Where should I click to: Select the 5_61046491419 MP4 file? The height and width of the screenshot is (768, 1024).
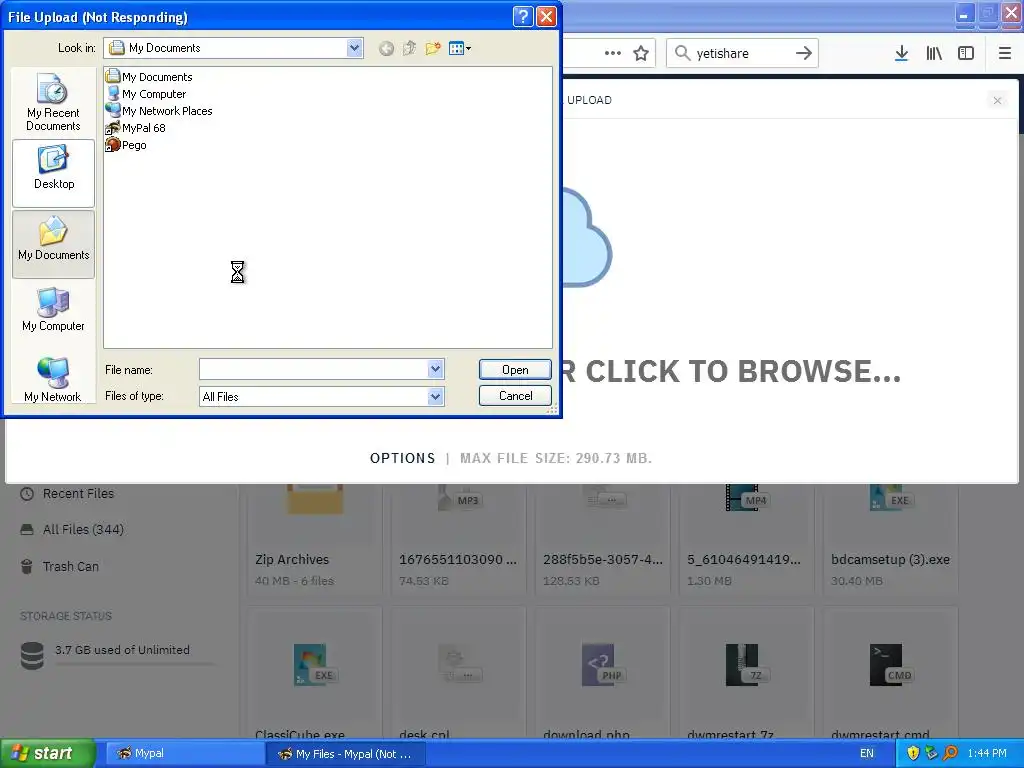(x=746, y=539)
